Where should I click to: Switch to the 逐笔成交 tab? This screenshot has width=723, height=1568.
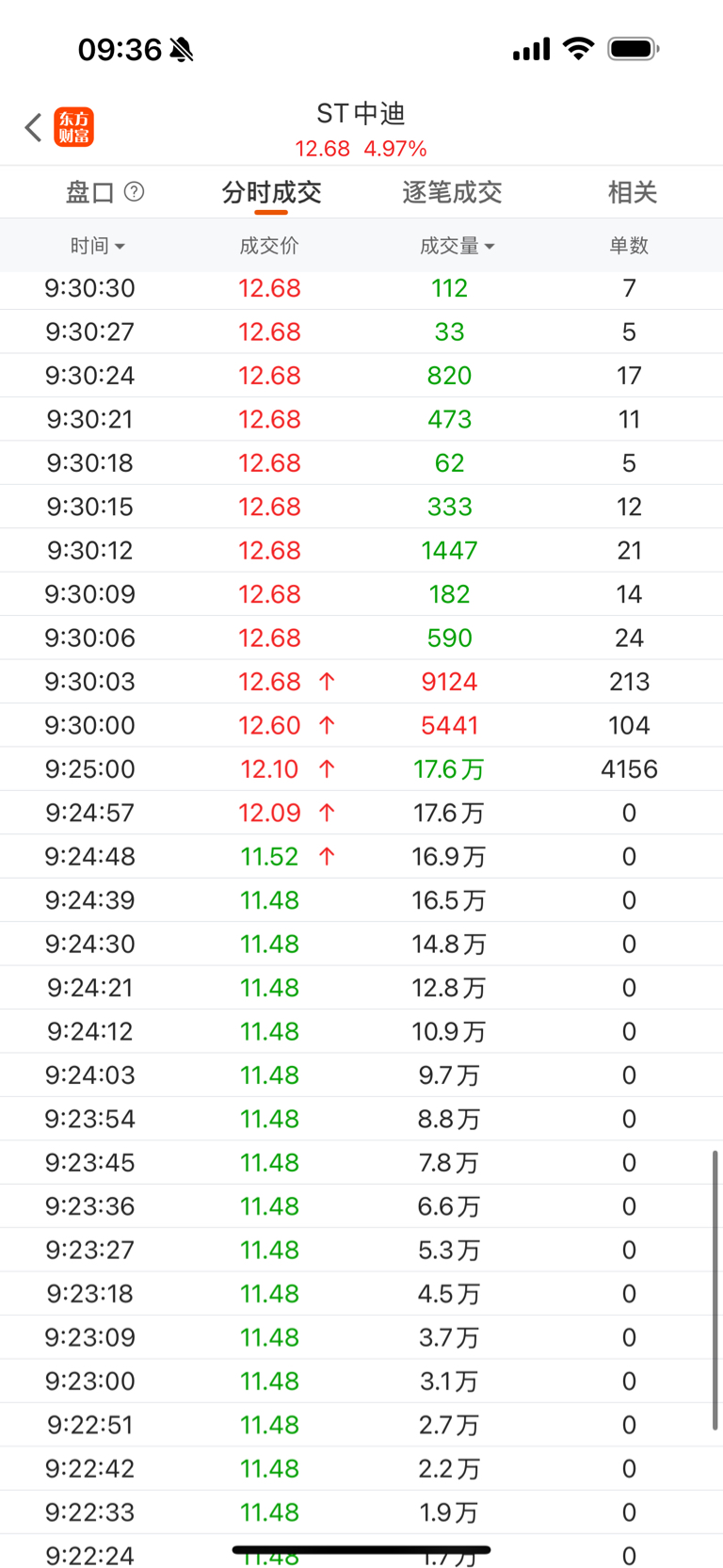[x=452, y=193]
